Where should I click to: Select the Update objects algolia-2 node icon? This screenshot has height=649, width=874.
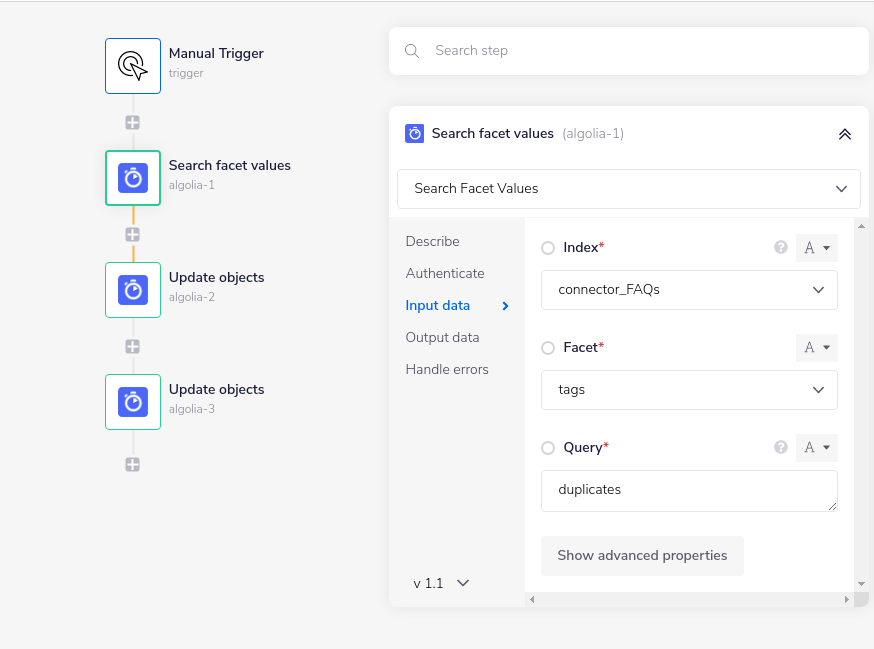133,290
